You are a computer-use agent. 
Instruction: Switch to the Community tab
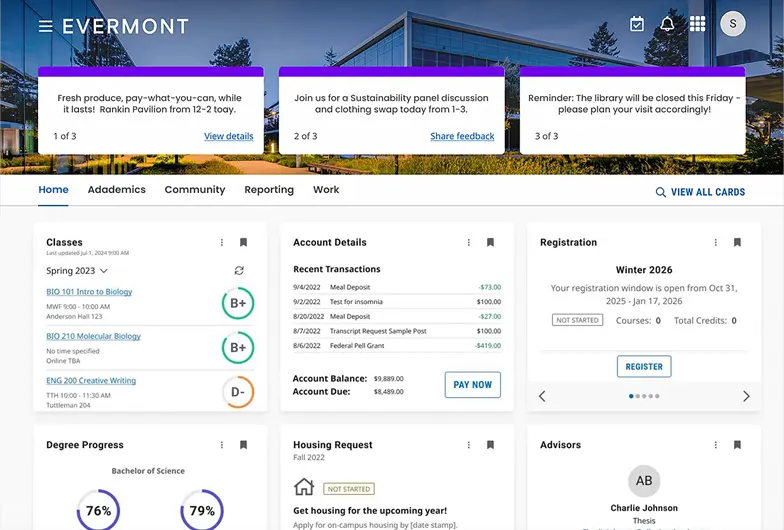tap(195, 190)
